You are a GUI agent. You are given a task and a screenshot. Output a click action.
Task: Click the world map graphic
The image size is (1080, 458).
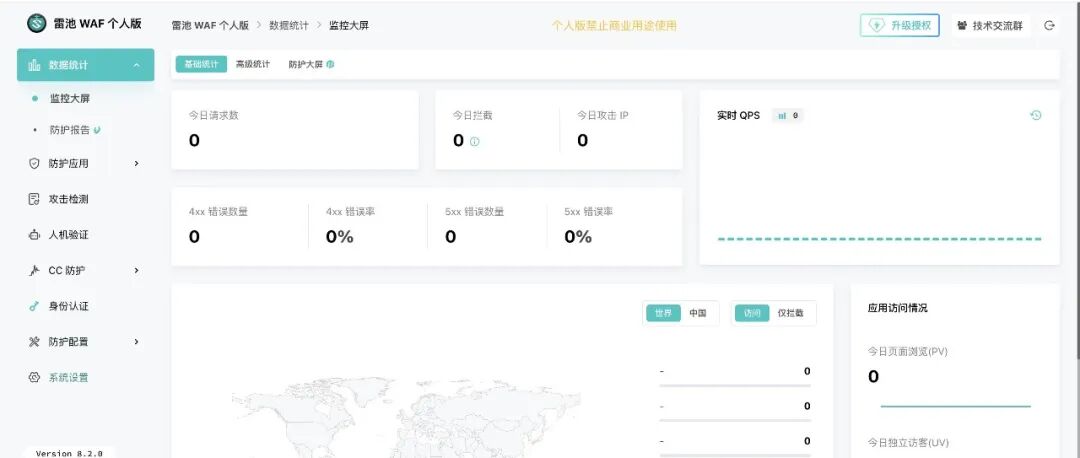[x=406, y=417]
